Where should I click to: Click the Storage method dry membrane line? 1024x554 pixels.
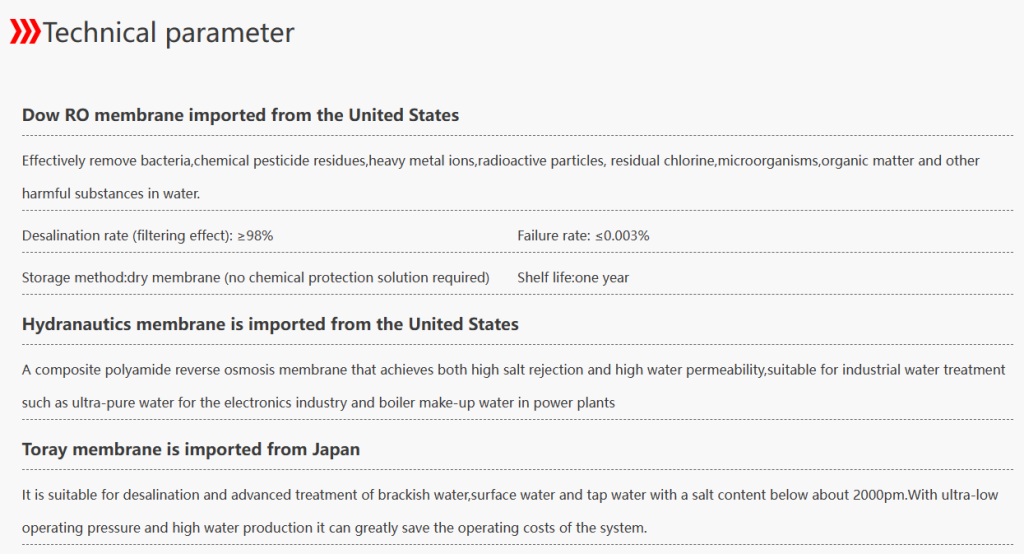pyautogui.click(x=255, y=278)
